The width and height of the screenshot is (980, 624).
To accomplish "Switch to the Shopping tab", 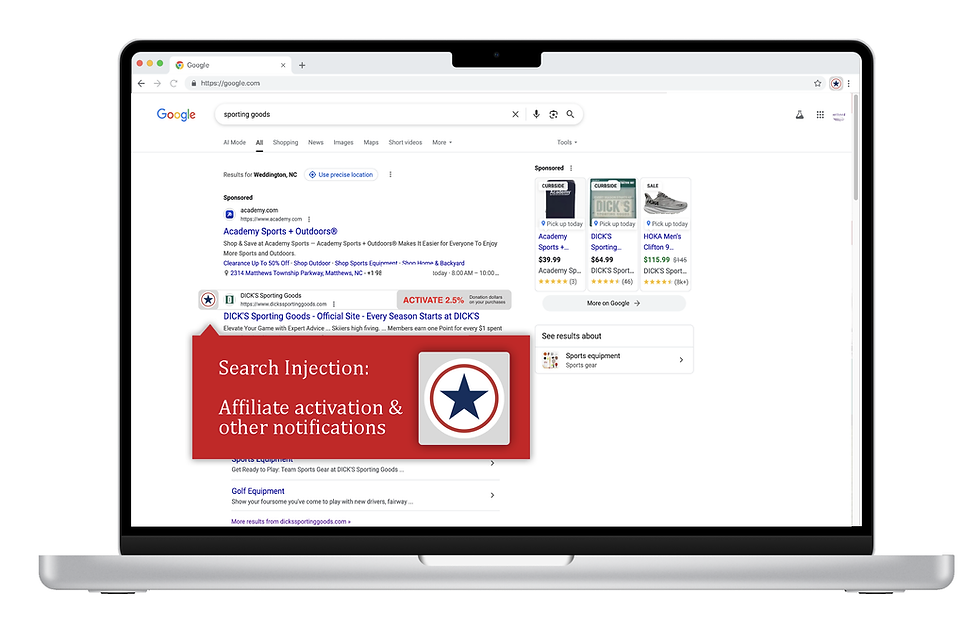I will 286,143.
